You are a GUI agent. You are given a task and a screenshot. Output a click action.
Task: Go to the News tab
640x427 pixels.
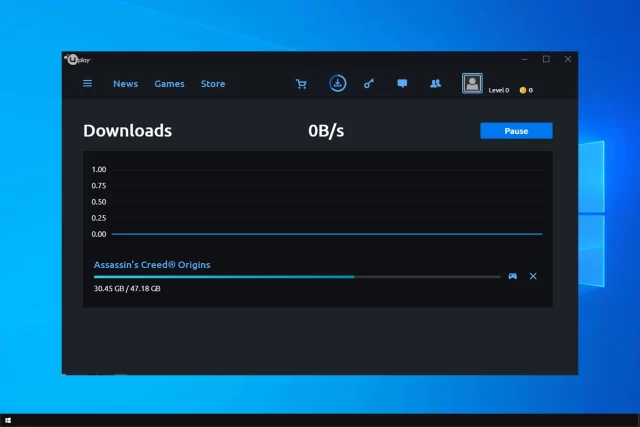tap(125, 84)
